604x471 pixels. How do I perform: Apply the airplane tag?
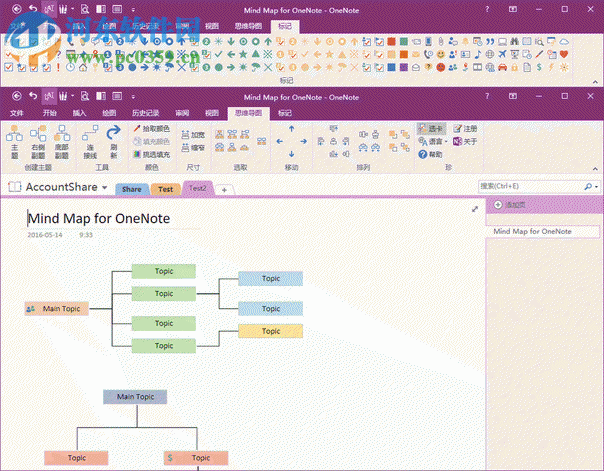(x=502, y=54)
